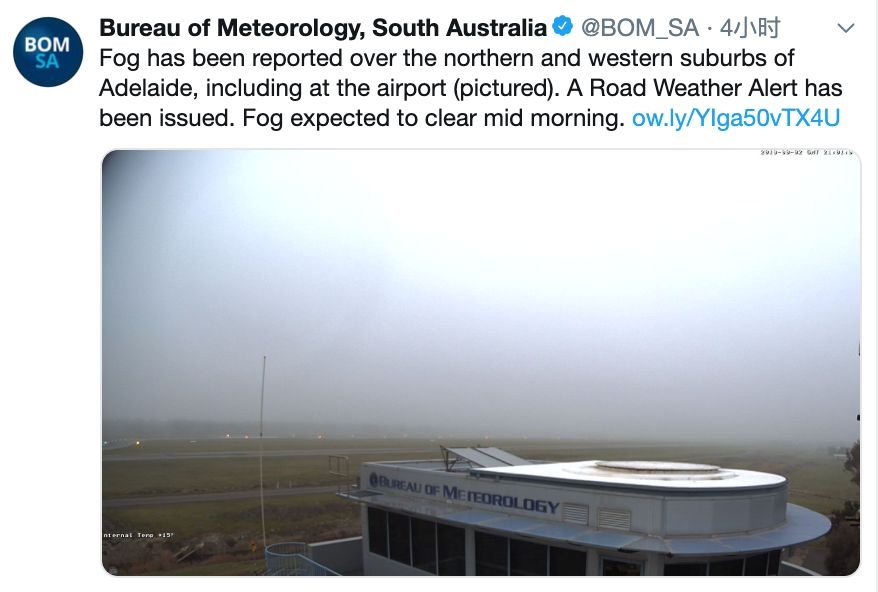Click the circular dome on the building roof
878x592 pixels.
[657, 467]
